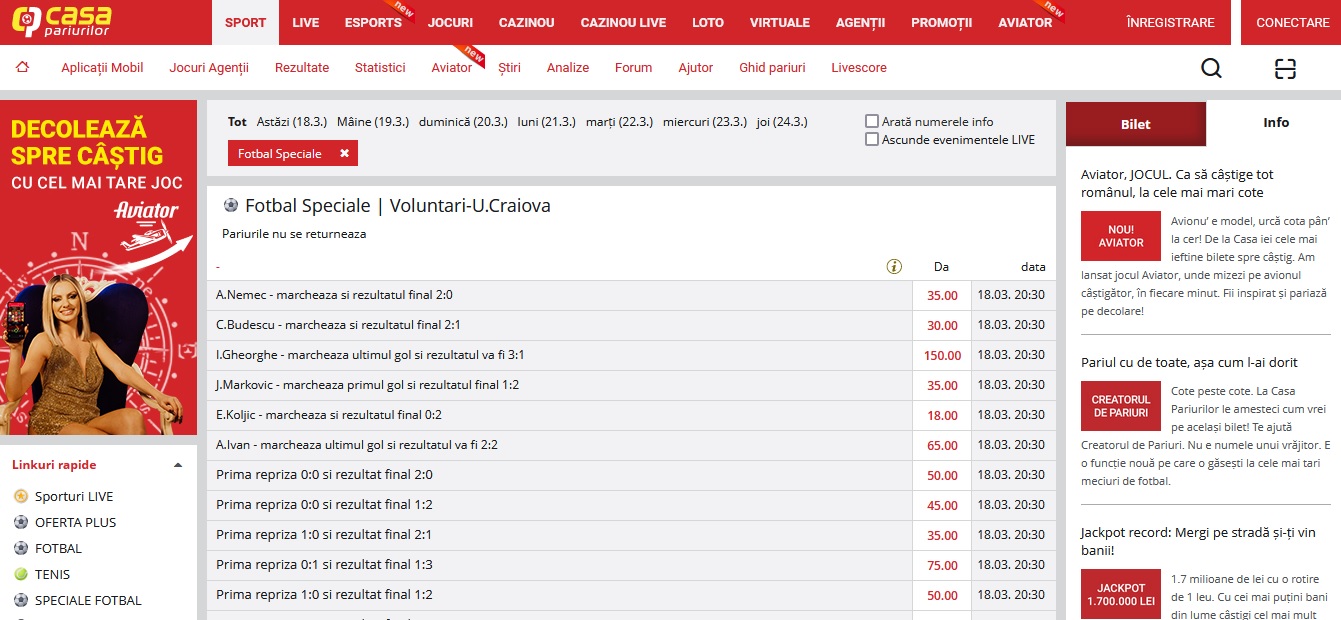Open Rezultate link
The height and width of the screenshot is (620, 1341).
[x=302, y=68]
